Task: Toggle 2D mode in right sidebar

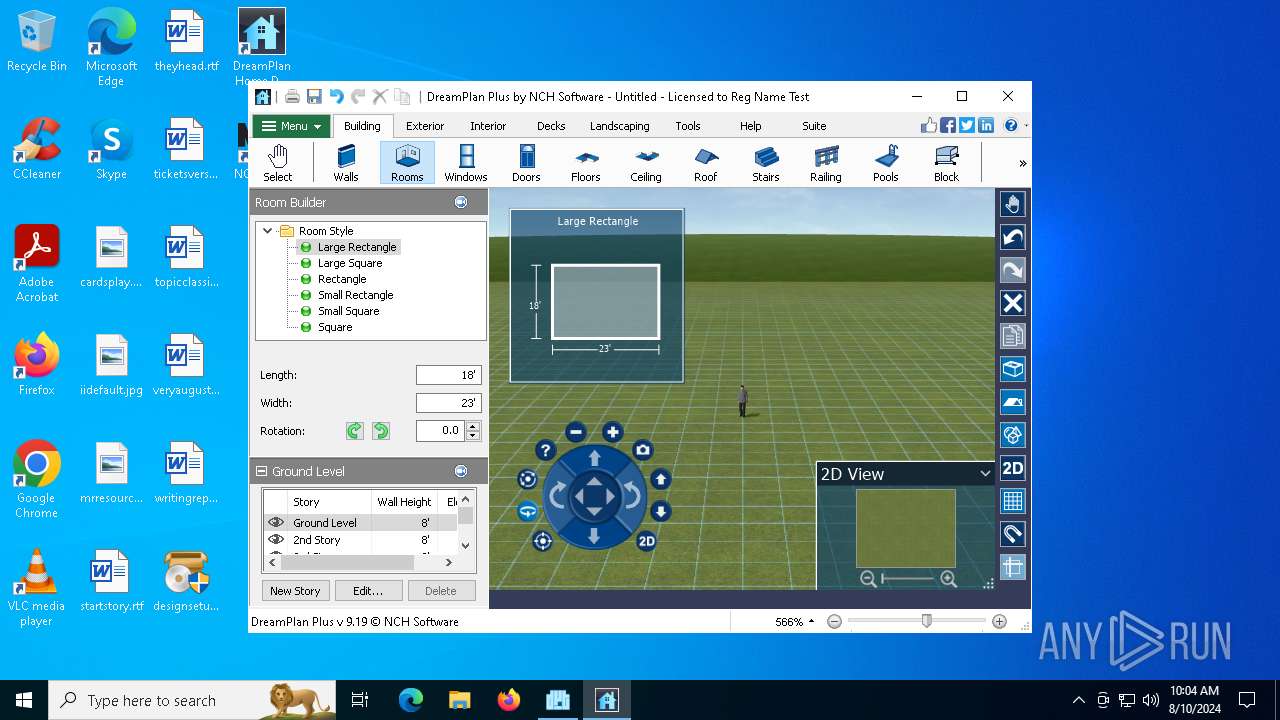Action: click(1013, 468)
